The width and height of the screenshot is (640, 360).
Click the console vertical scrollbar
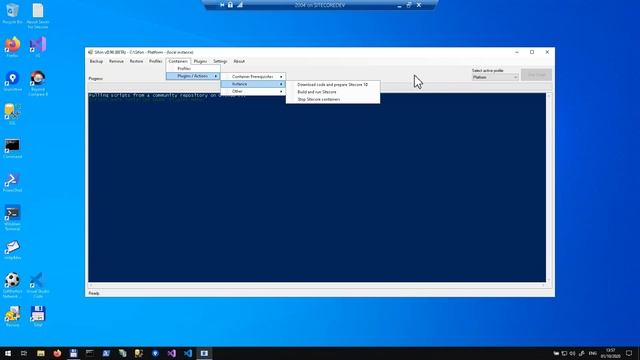click(x=549, y=187)
